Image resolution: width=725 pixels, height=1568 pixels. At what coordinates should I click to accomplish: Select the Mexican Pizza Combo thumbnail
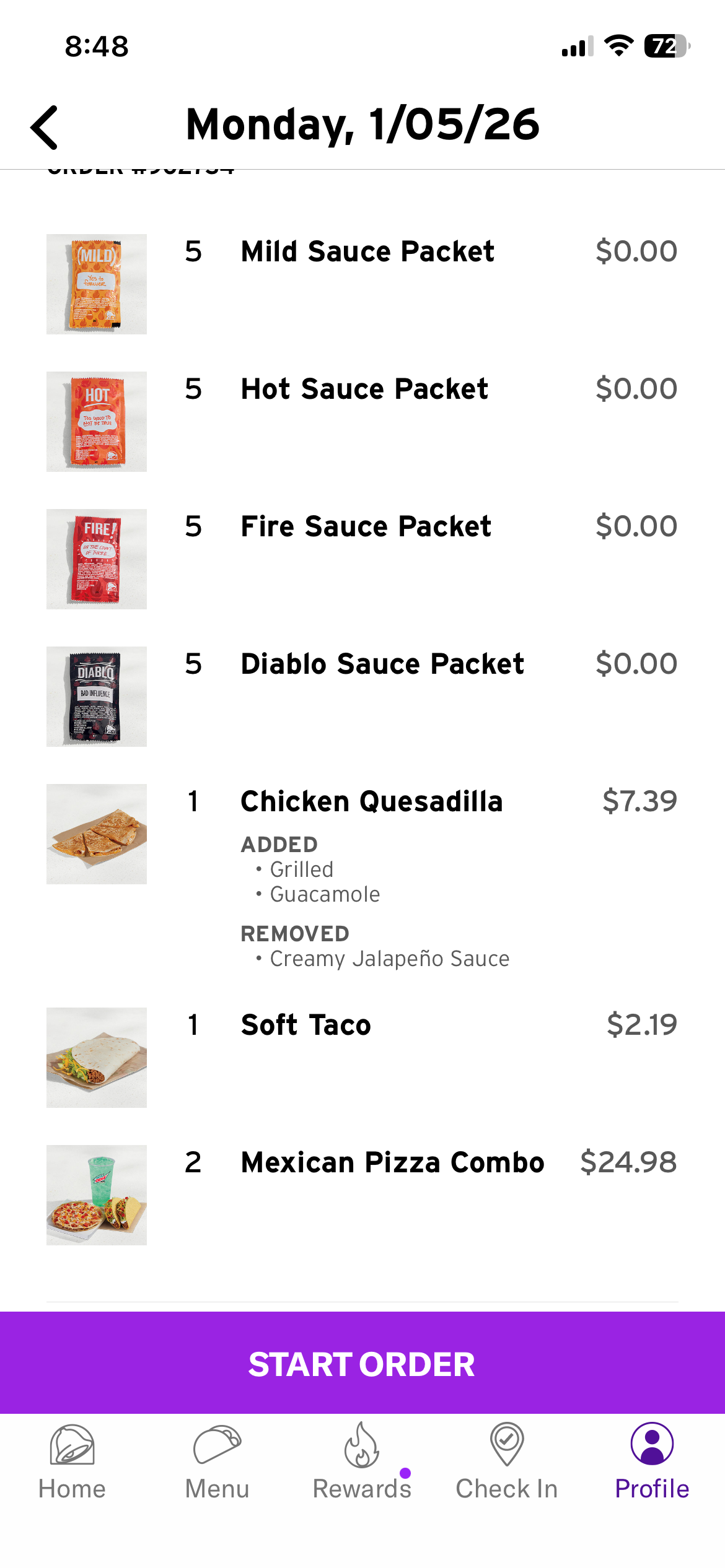click(97, 1195)
